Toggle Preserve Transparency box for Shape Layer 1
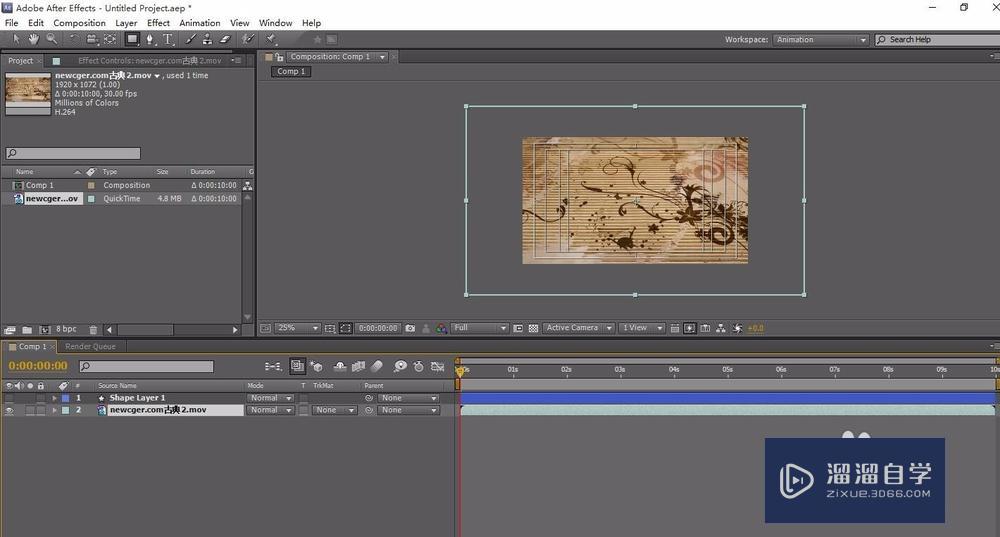Image resolution: width=1000 pixels, height=537 pixels. pyautogui.click(x=304, y=398)
